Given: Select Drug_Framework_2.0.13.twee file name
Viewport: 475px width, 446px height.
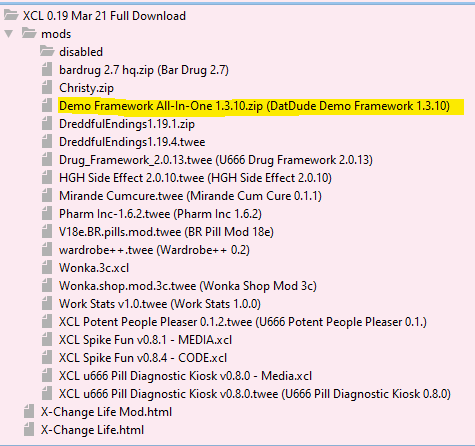Looking at the screenshot, I should [x=216, y=160].
